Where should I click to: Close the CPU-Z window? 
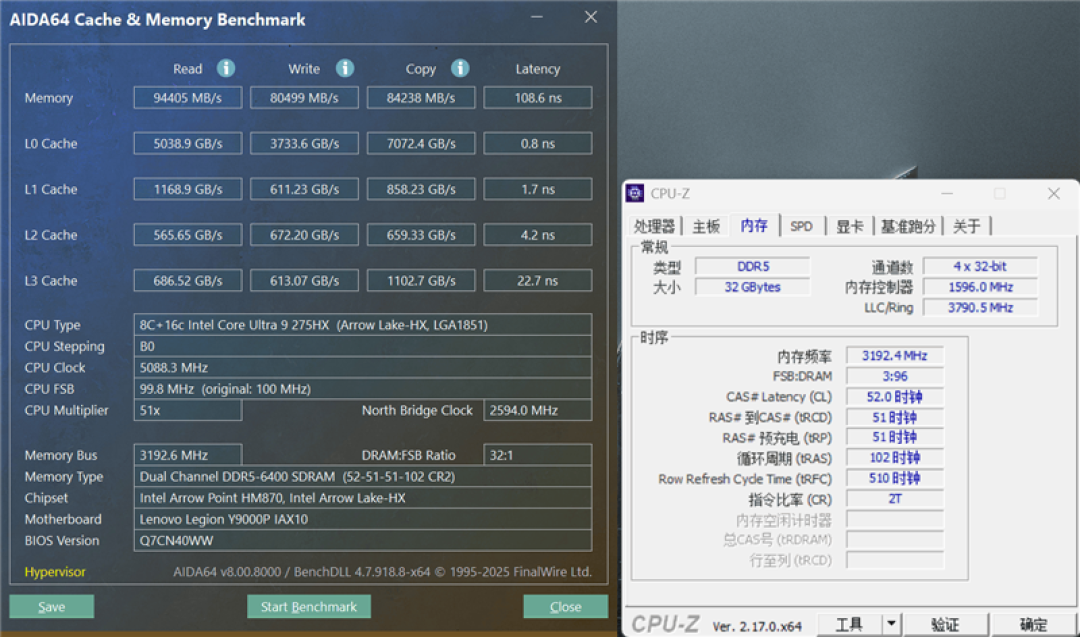[1054, 194]
